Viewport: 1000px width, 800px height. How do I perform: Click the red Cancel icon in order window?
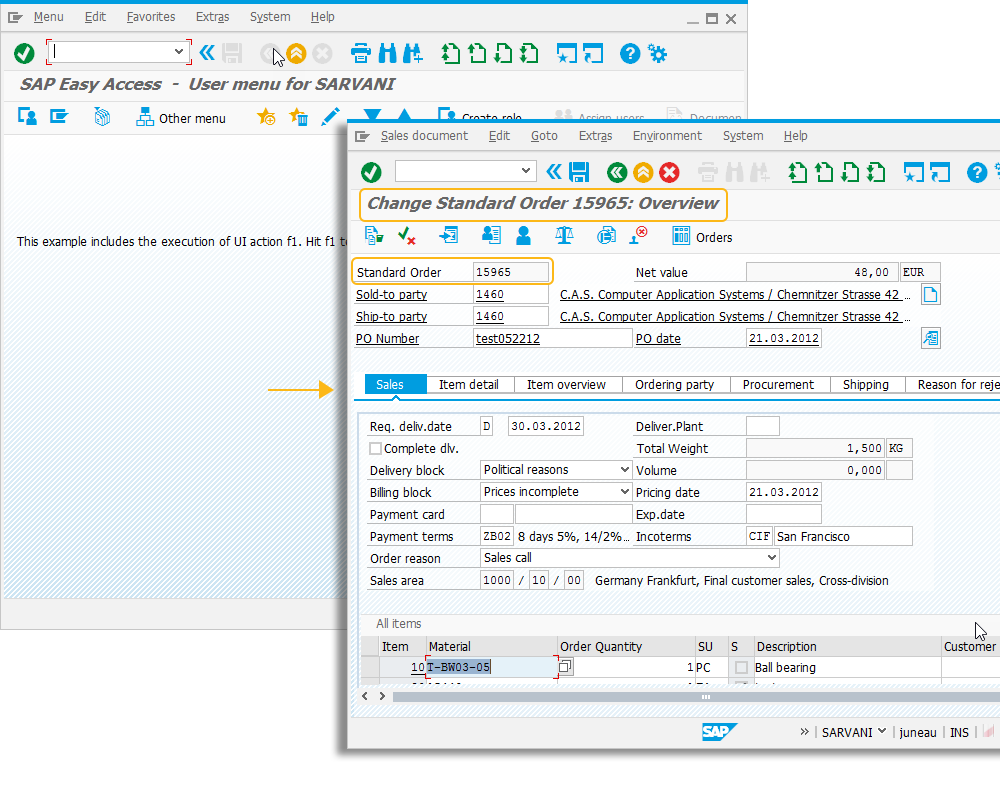pos(669,172)
